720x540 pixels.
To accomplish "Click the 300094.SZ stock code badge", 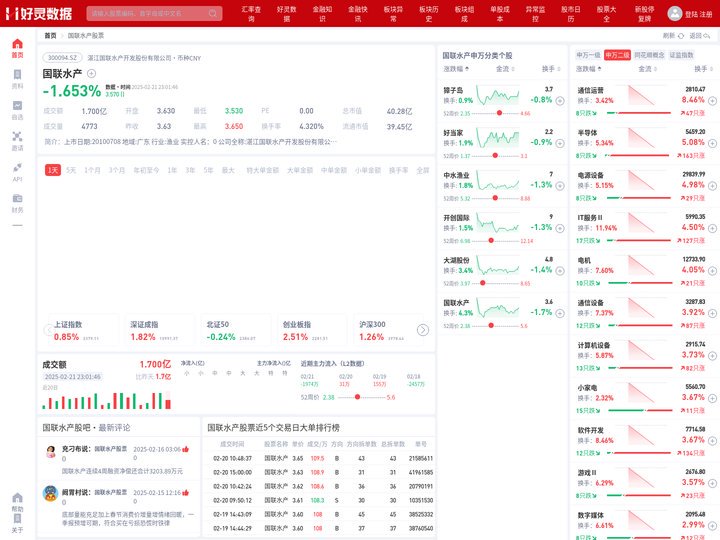I will pos(62,58).
